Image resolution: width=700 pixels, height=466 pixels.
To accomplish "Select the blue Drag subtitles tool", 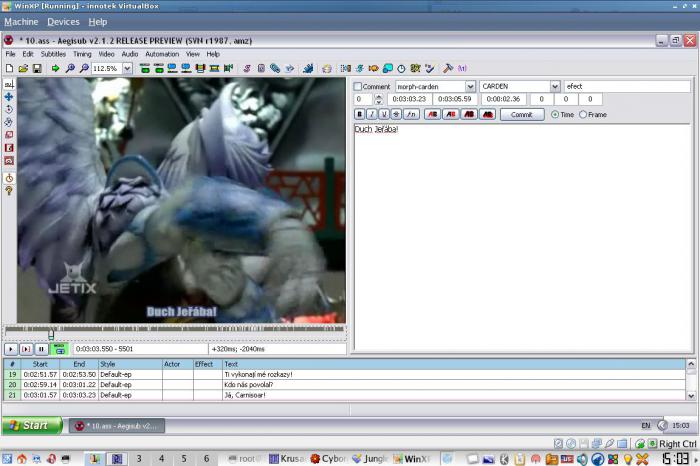I will (9, 97).
